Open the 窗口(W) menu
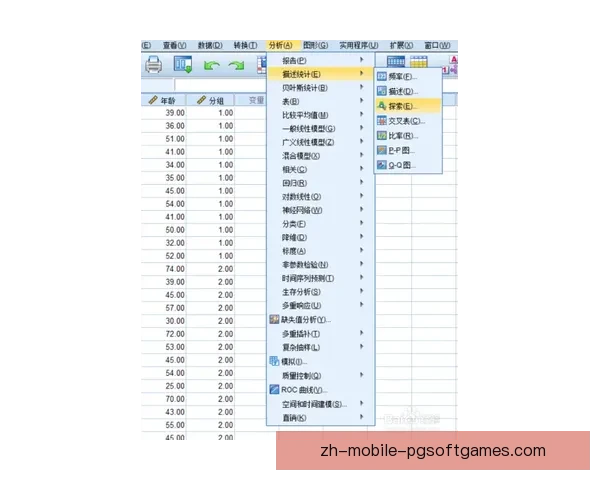The height and width of the screenshot is (480, 600). point(437,45)
